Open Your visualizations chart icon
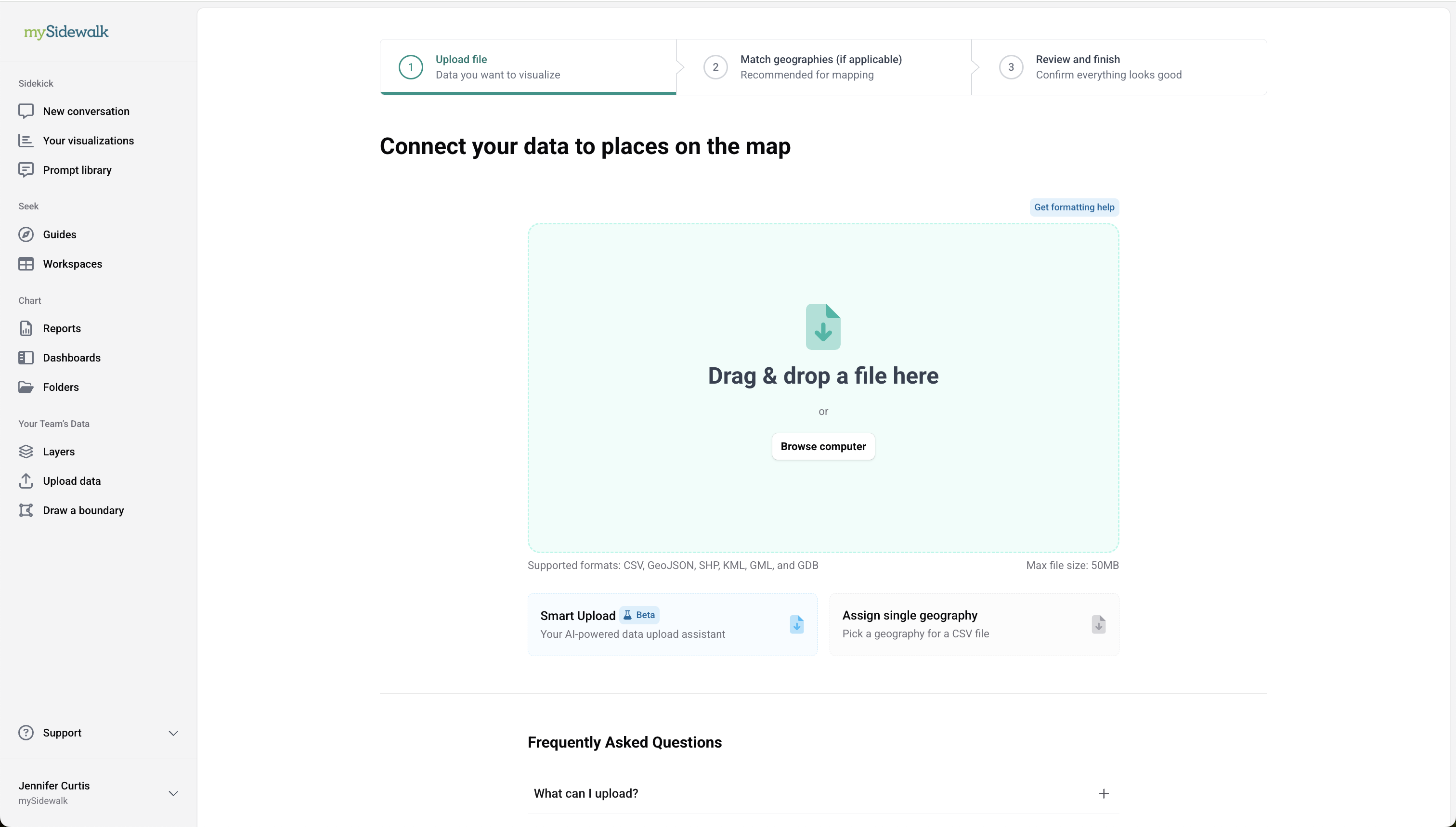 coord(26,141)
